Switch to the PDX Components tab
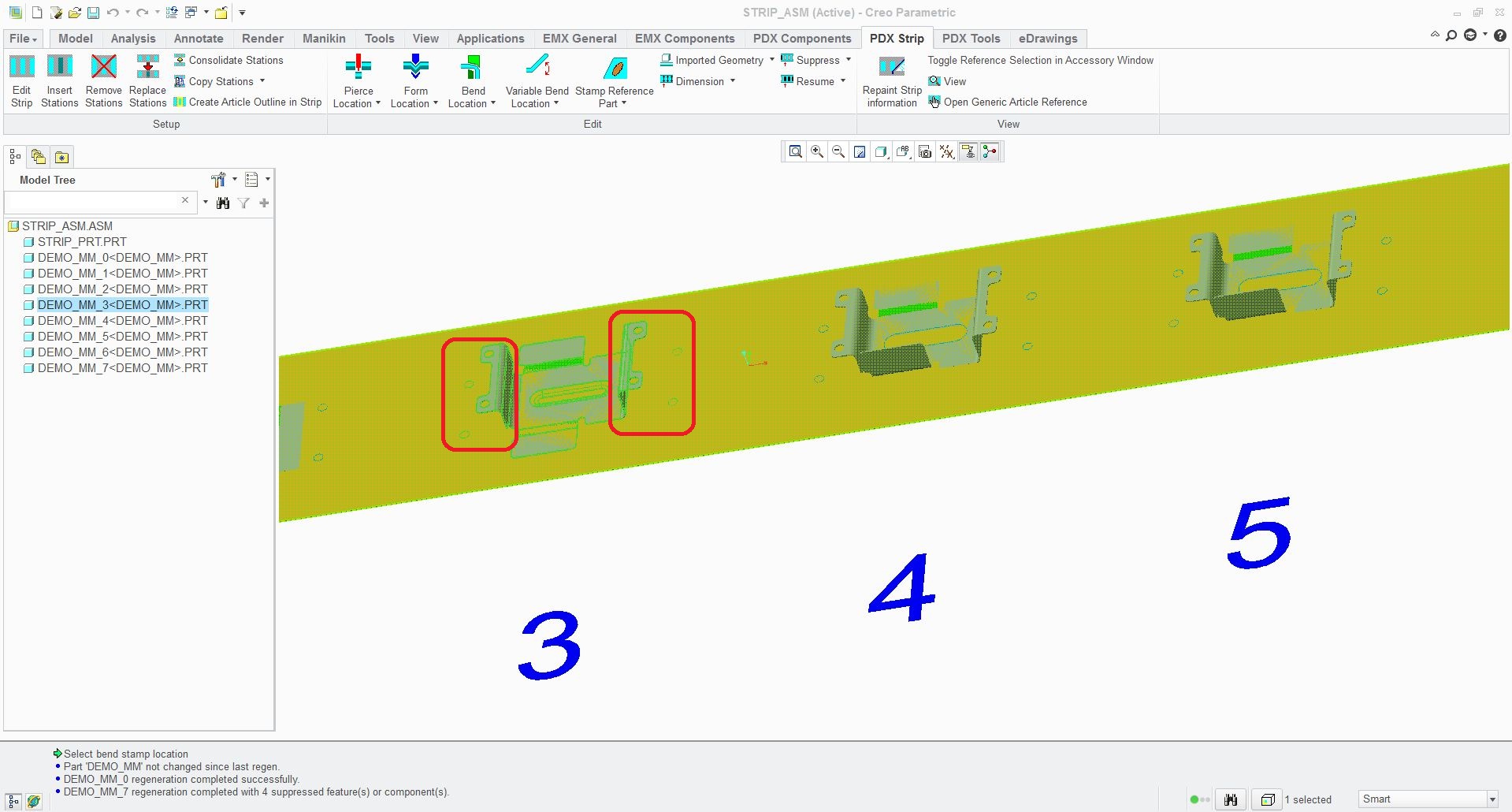The height and width of the screenshot is (812, 1512). tap(802, 39)
